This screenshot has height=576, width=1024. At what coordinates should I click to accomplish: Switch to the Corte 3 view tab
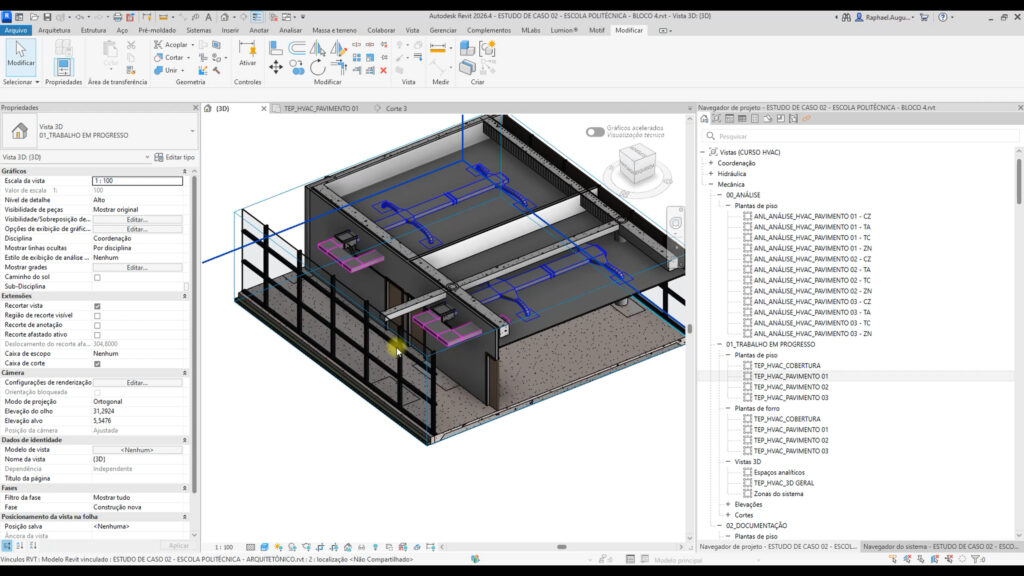(396, 108)
